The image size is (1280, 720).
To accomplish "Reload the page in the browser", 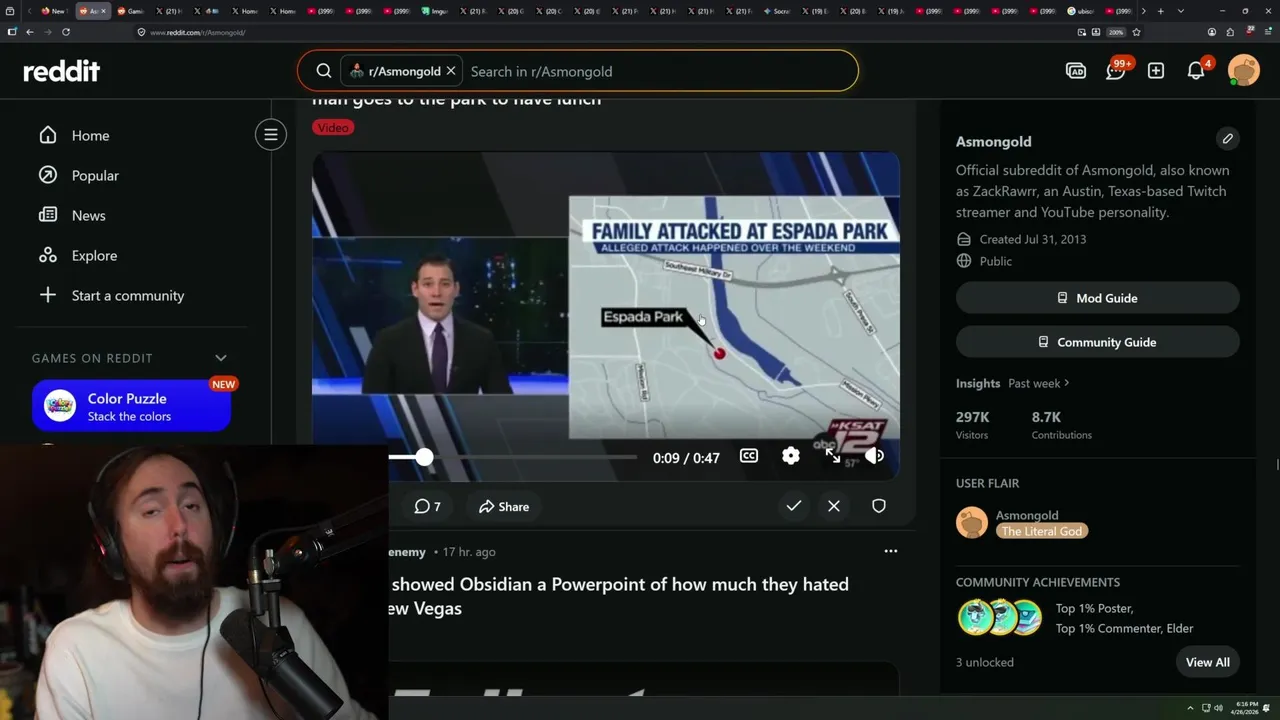I will coord(66,32).
